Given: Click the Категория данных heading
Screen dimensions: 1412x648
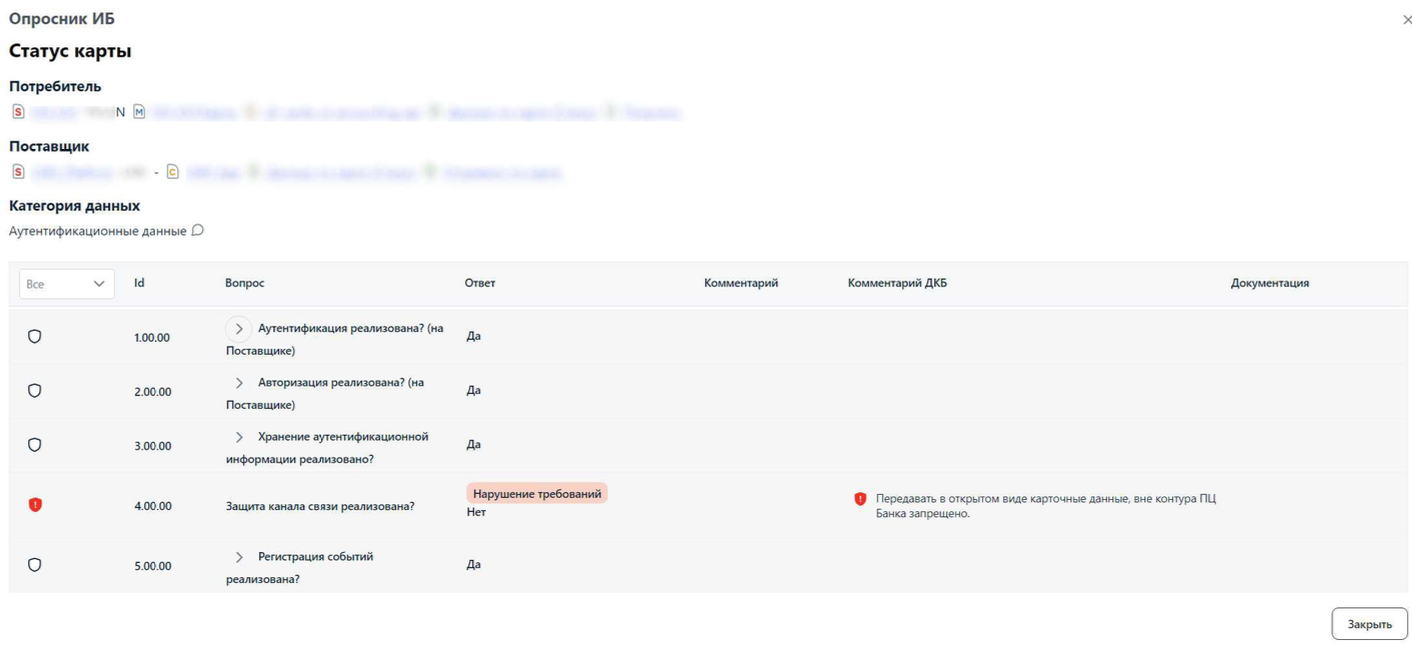Looking at the screenshot, I should [x=75, y=206].
